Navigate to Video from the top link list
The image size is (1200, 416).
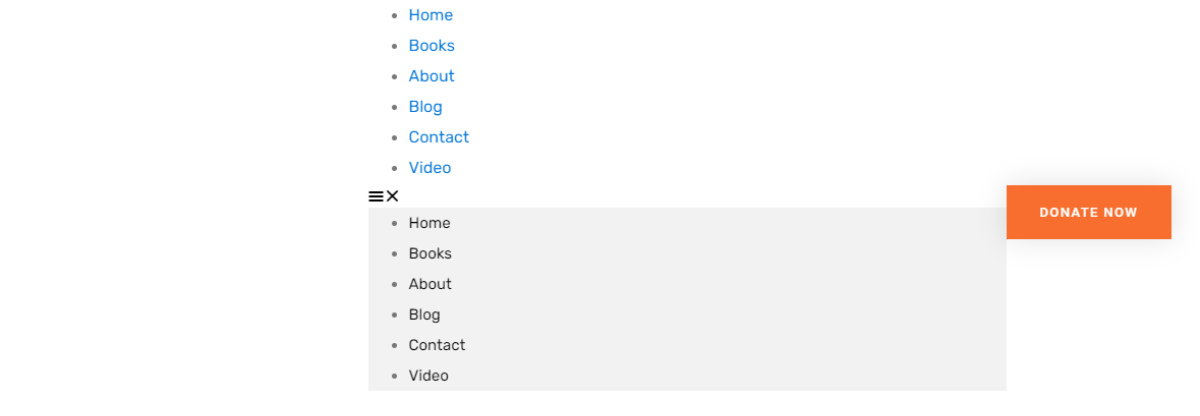point(429,168)
